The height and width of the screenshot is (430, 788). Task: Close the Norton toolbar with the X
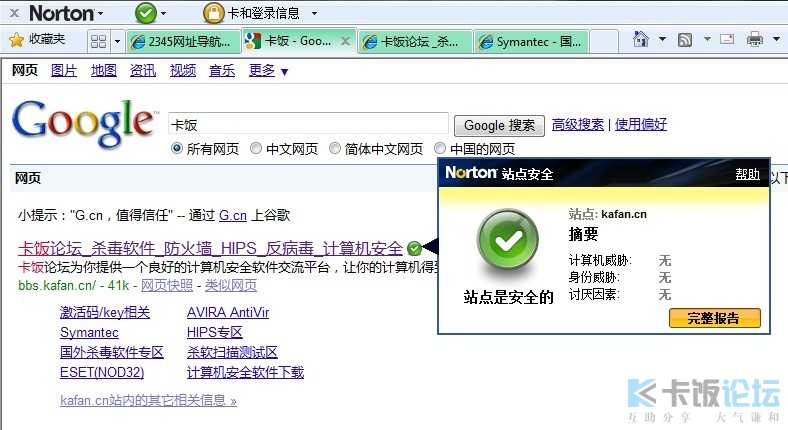point(15,13)
